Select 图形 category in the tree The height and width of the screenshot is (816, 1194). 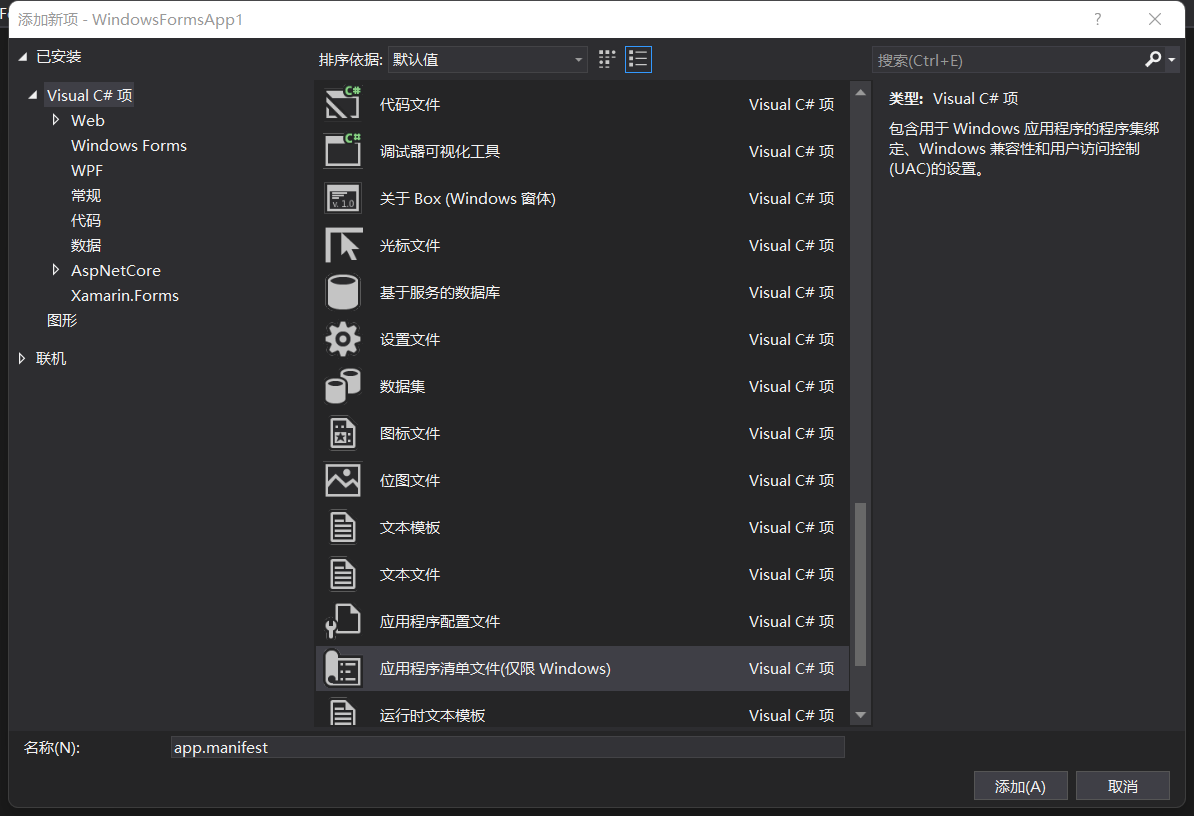coord(62,320)
